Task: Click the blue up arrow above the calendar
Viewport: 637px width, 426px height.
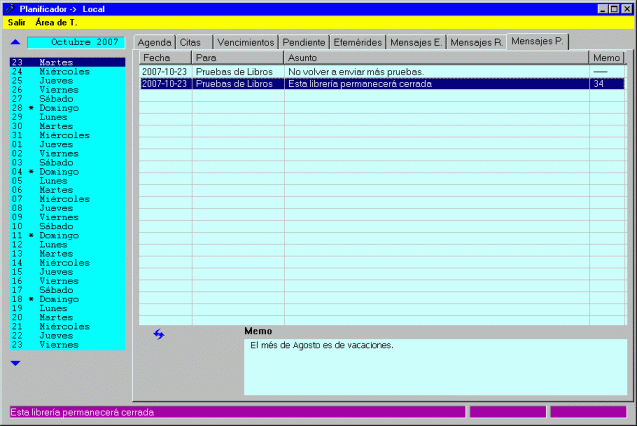Action: click(15, 43)
